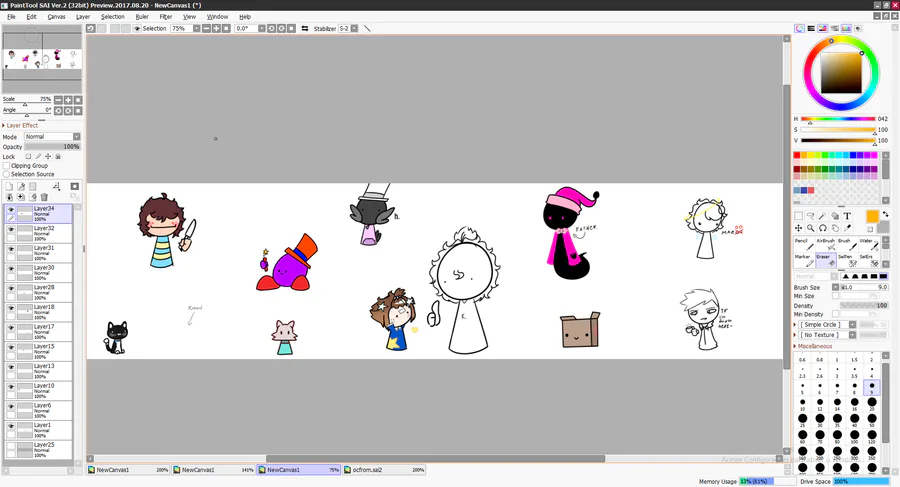Screen dimensions: 900x487
Task: Switch to NewCanvas1 tab at 200%
Action: (x=128, y=470)
